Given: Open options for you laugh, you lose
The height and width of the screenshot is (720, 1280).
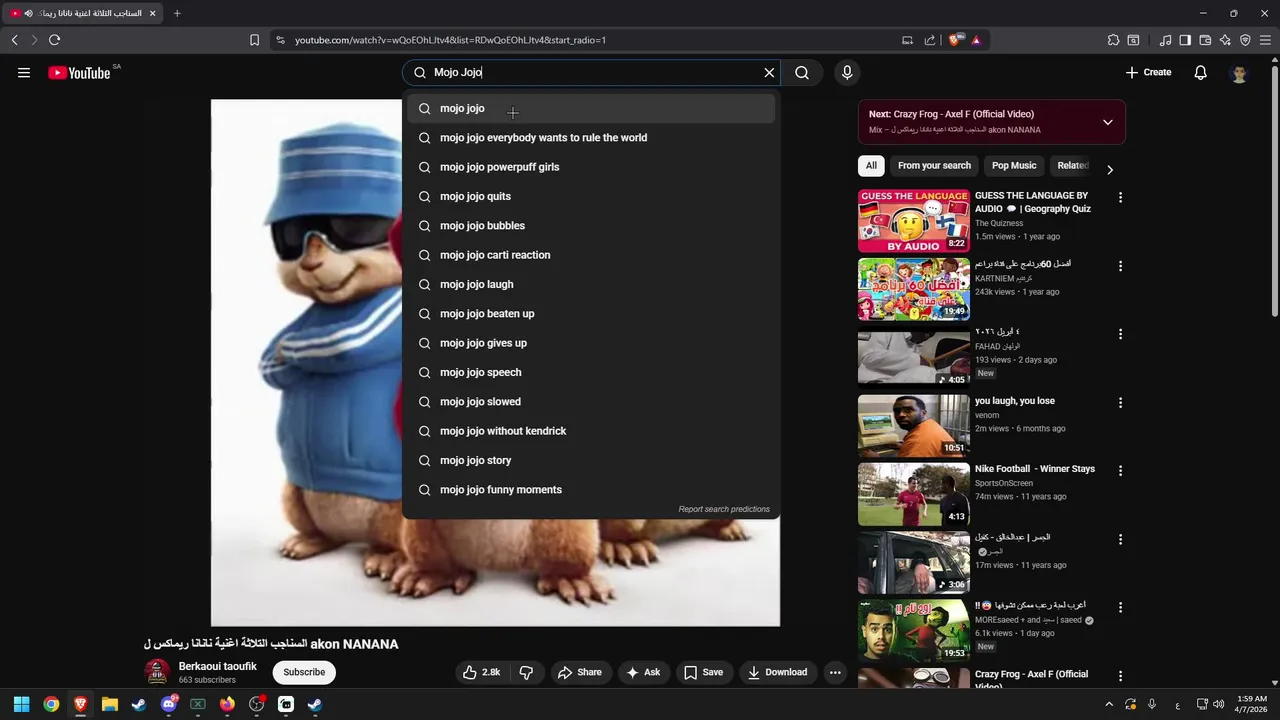Looking at the screenshot, I should (x=1120, y=403).
